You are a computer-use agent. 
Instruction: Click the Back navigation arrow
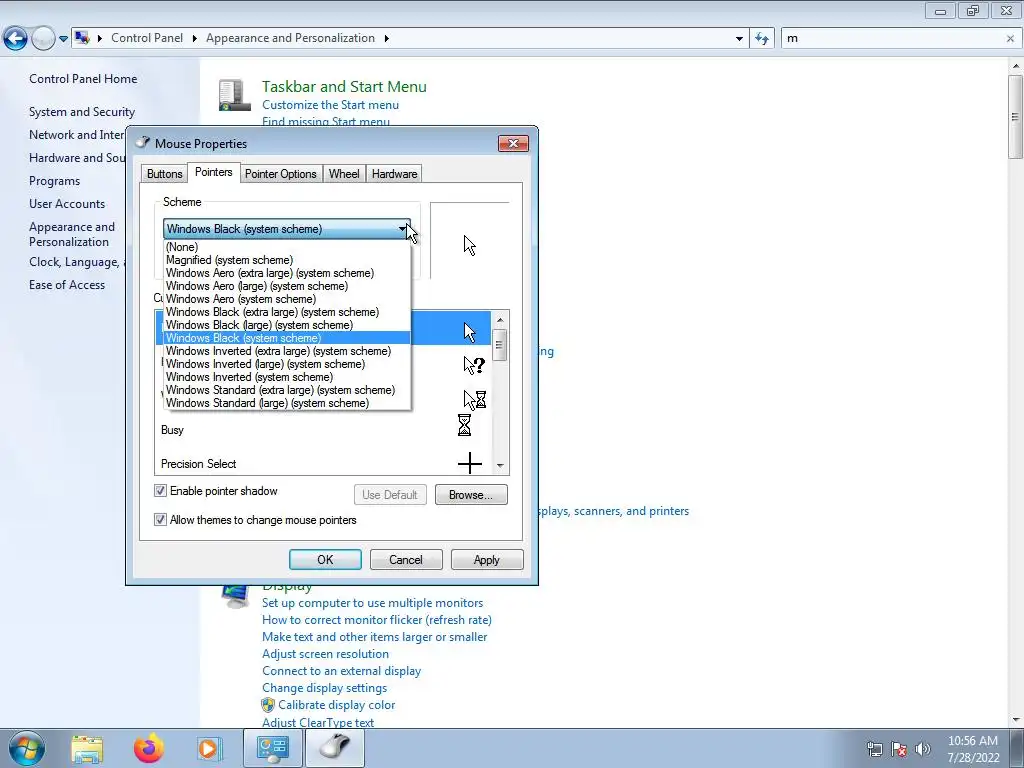point(16,39)
